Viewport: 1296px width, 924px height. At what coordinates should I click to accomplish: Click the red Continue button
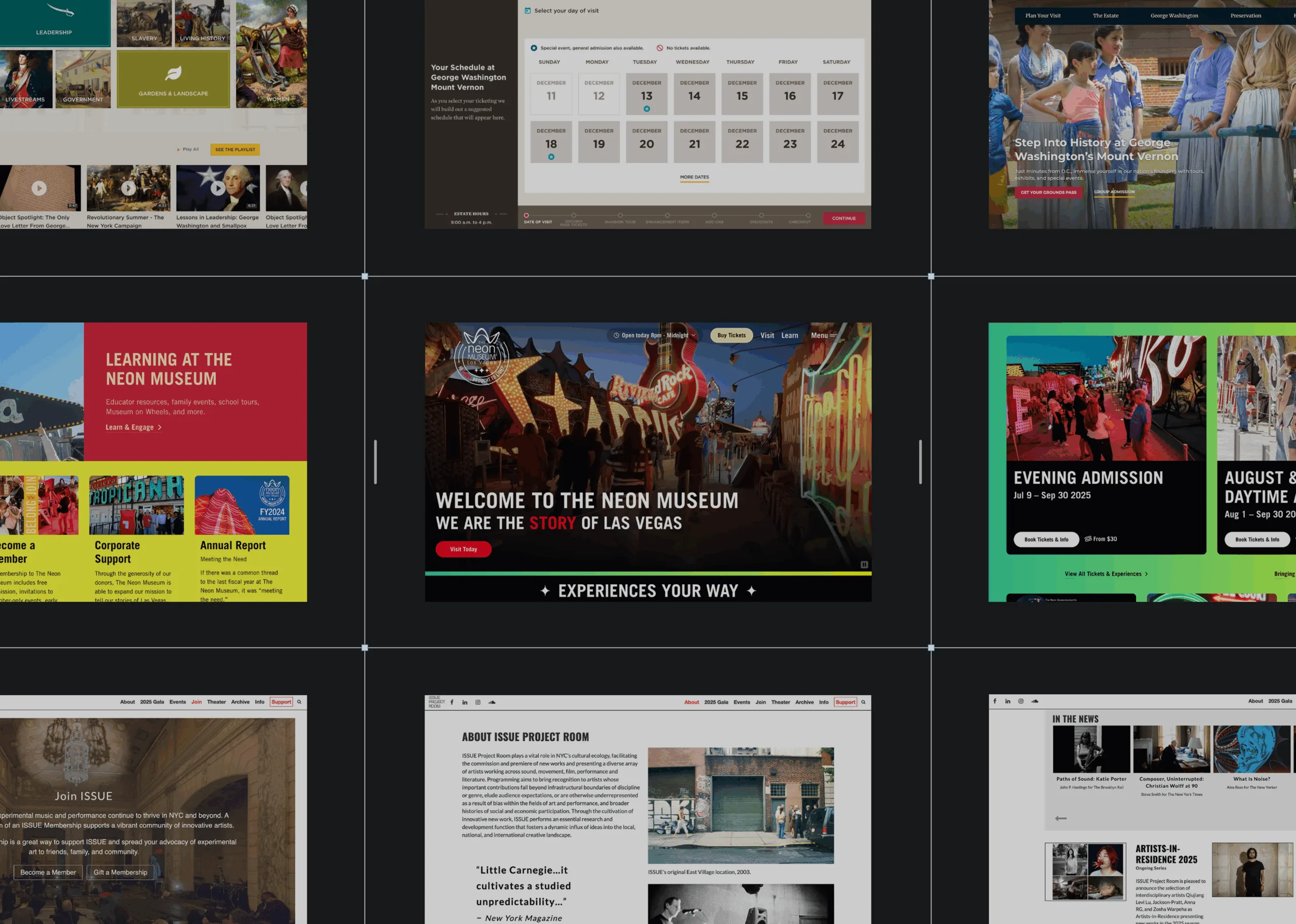click(844, 218)
